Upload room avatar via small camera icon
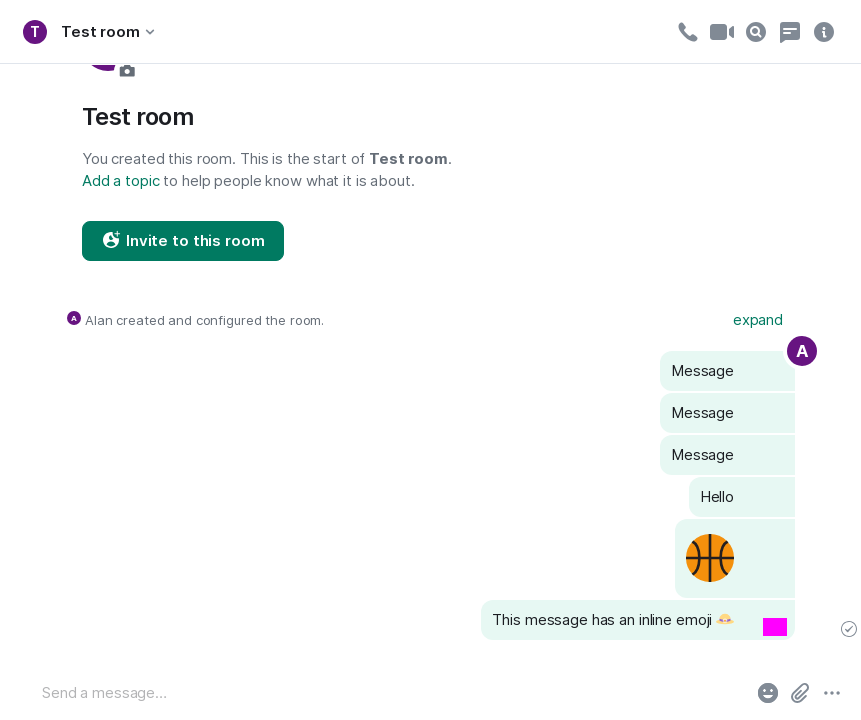 tap(127, 71)
